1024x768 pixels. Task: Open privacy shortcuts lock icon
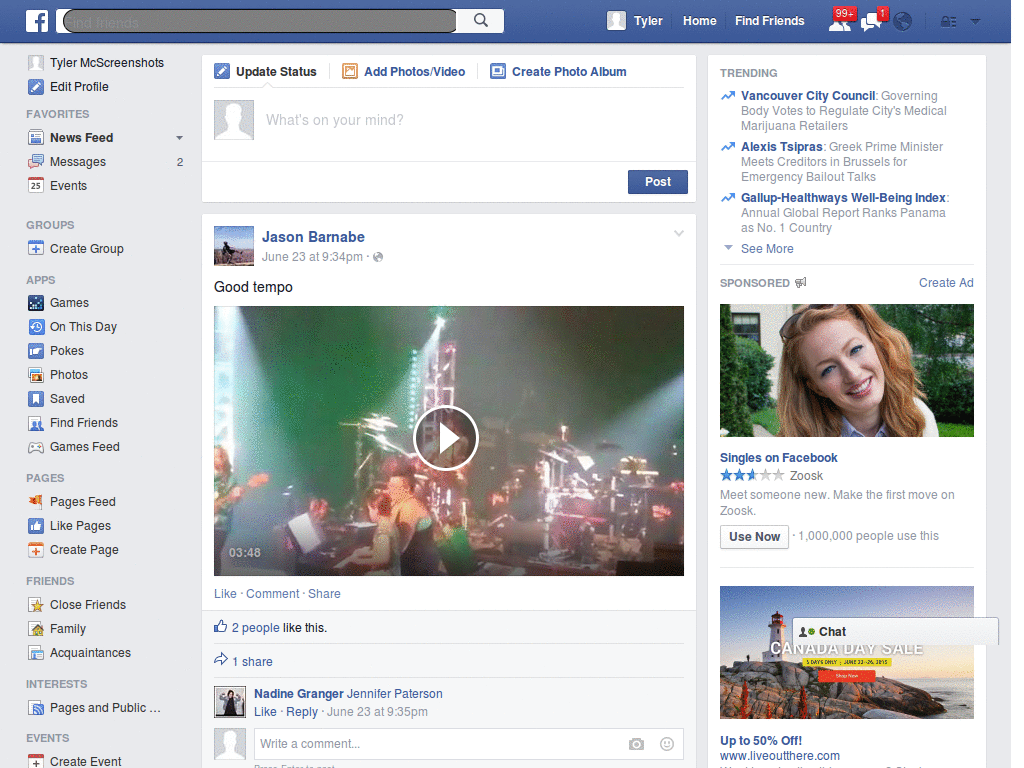pos(948,22)
